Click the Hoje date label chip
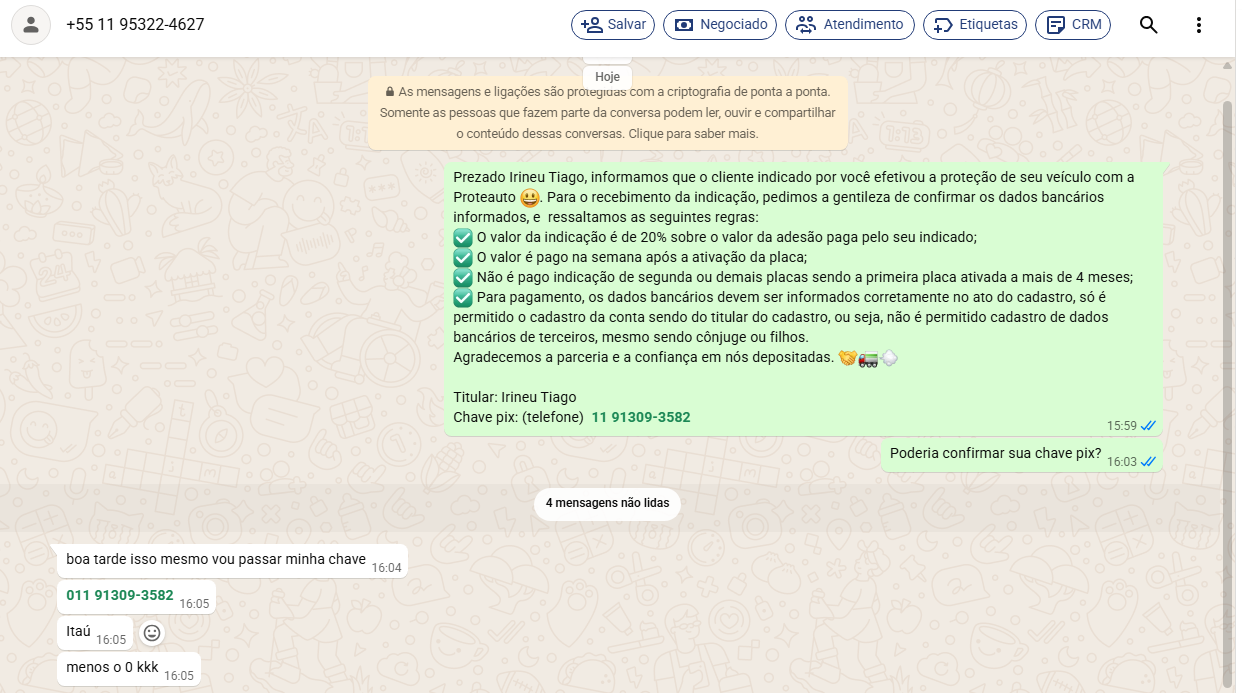 point(607,77)
